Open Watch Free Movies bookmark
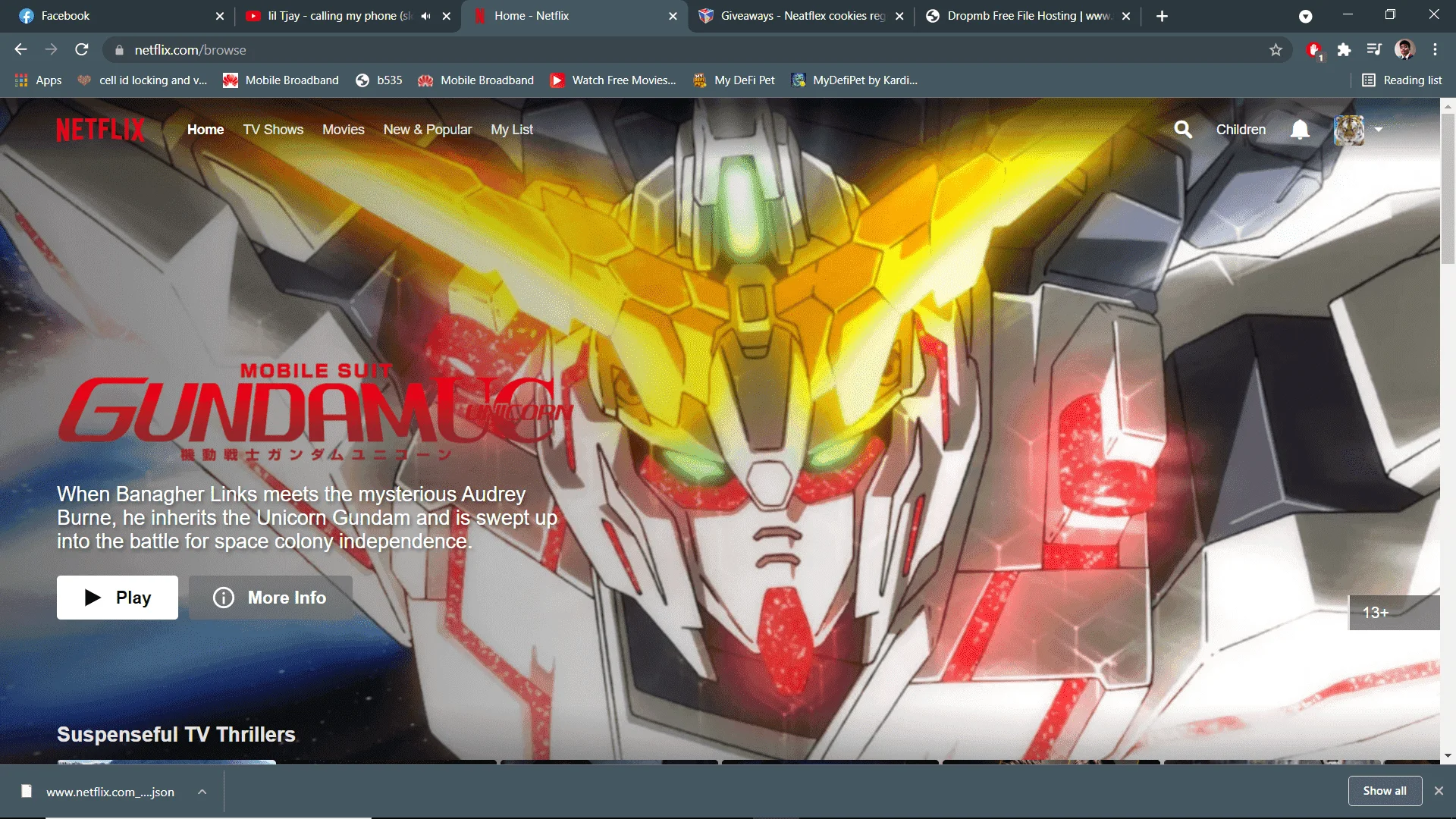Viewport: 1456px width, 819px height. pos(613,80)
